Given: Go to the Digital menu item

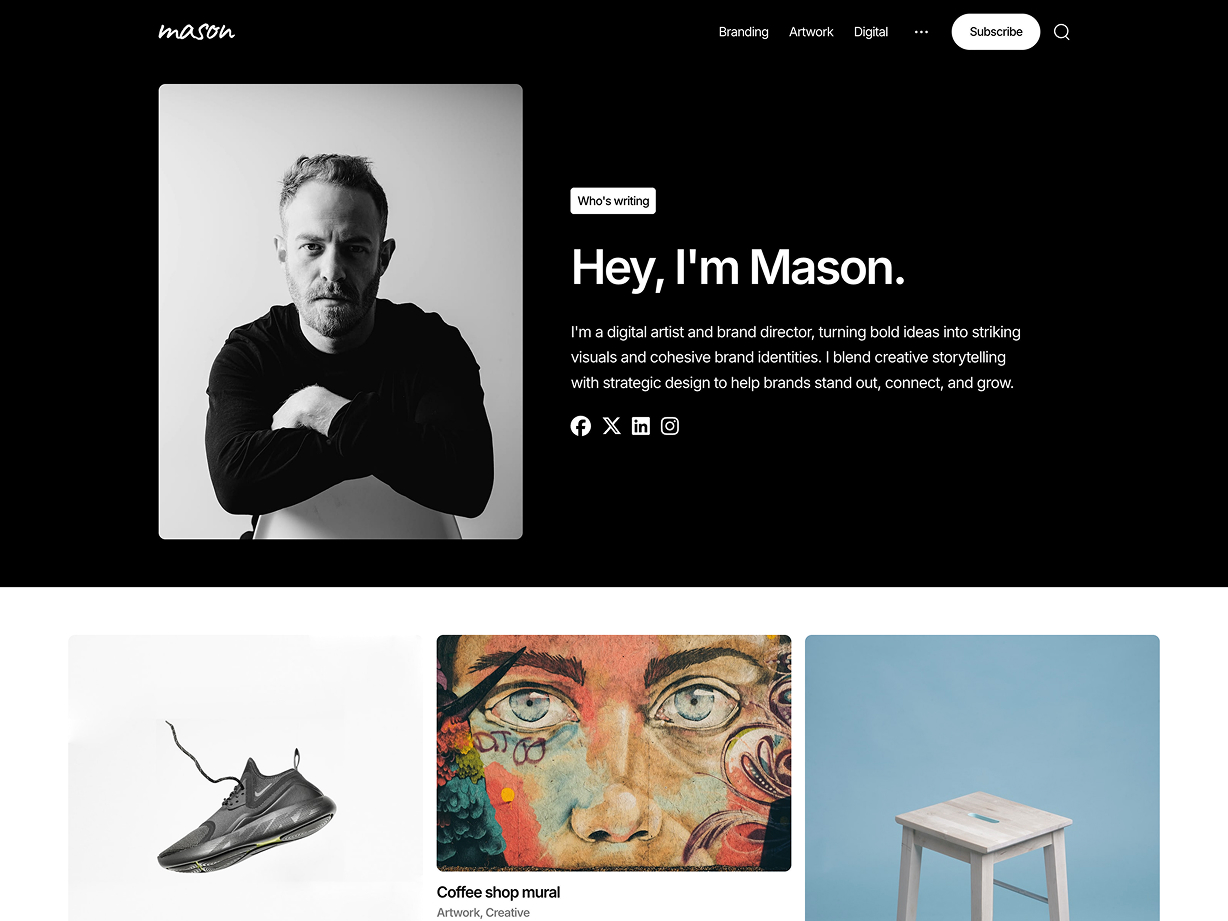Looking at the screenshot, I should [871, 32].
